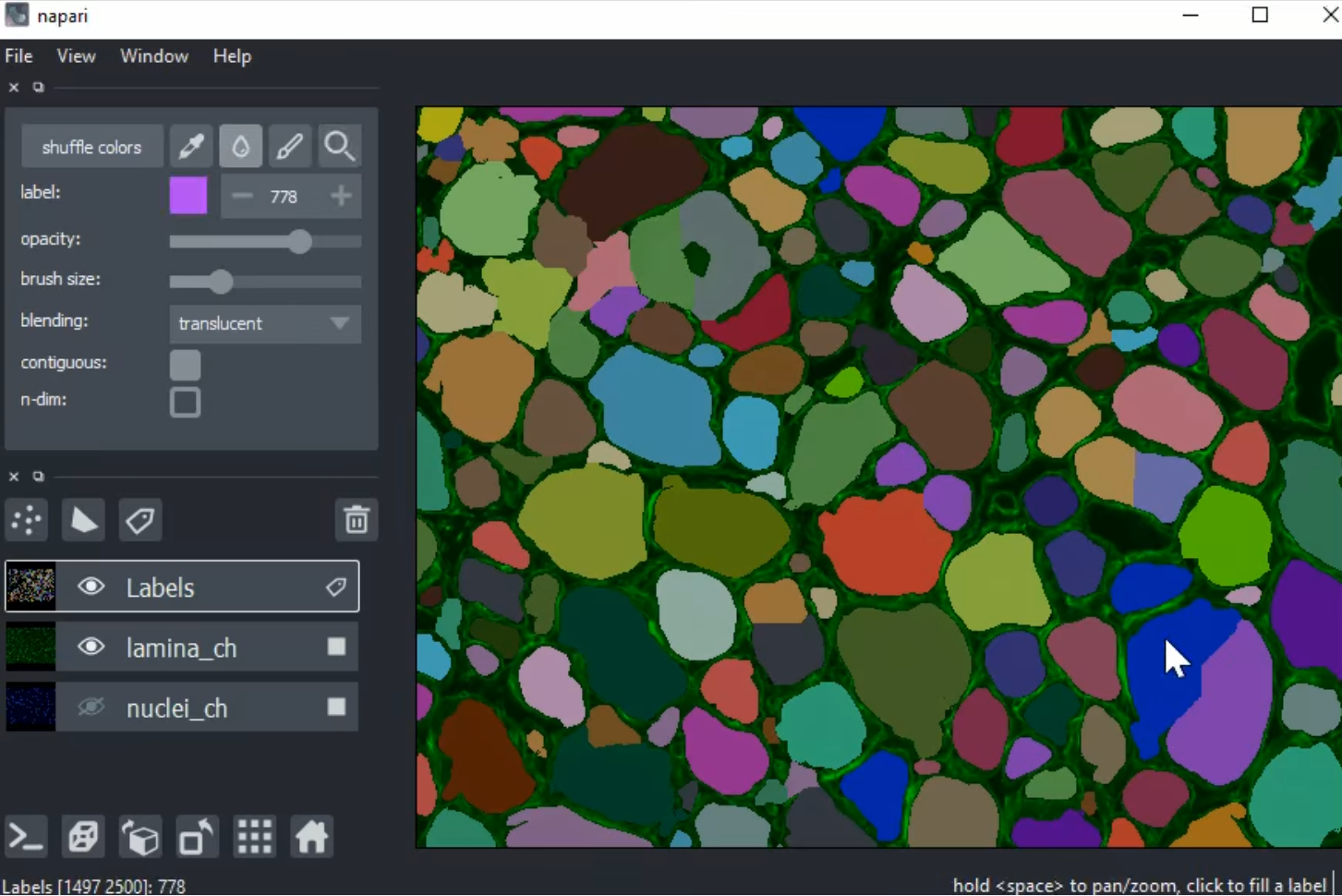
Task: Show the nuclei_ch layer via eye icon
Action: tap(91, 708)
